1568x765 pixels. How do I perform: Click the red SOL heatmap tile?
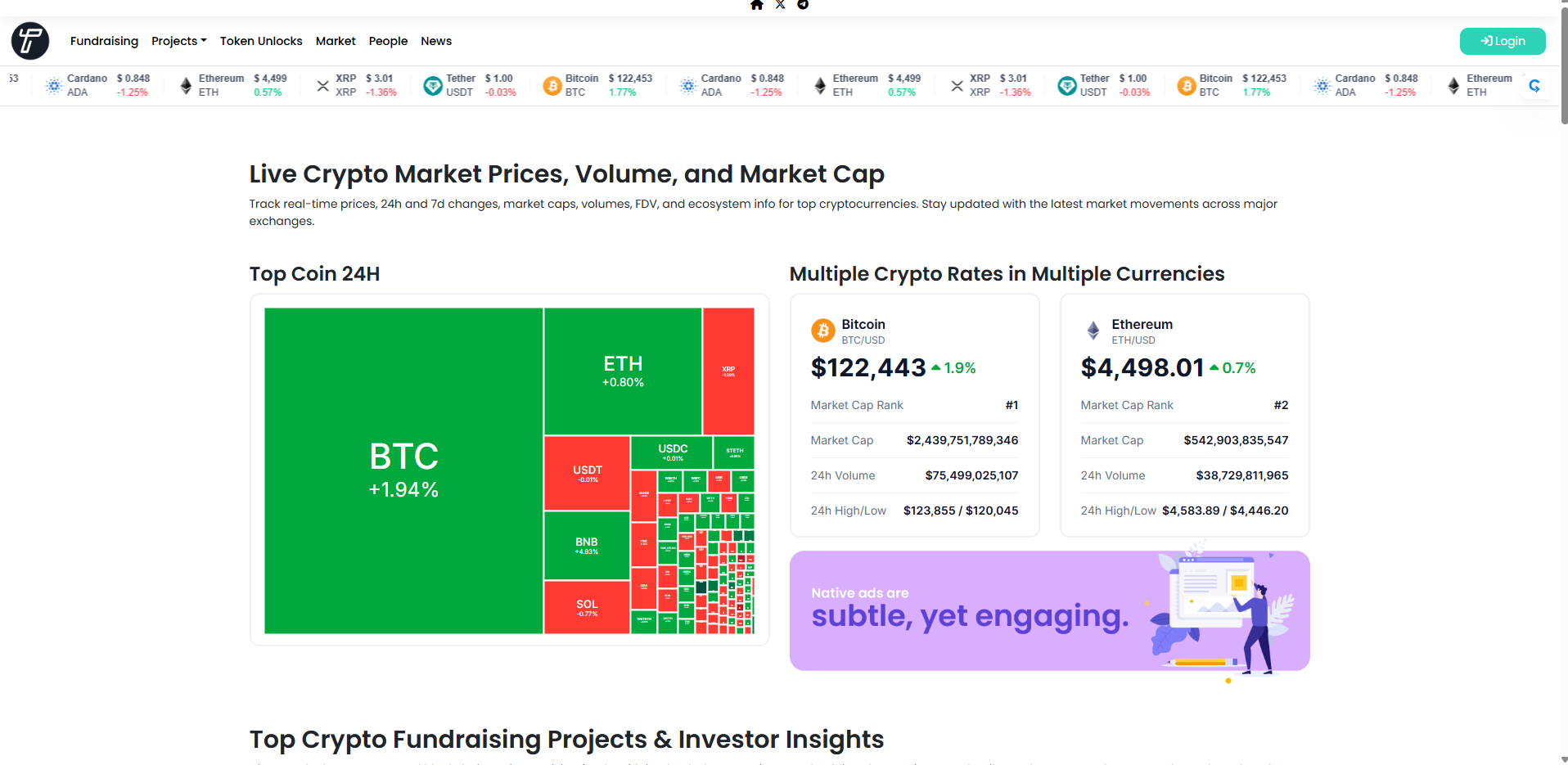[587, 607]
